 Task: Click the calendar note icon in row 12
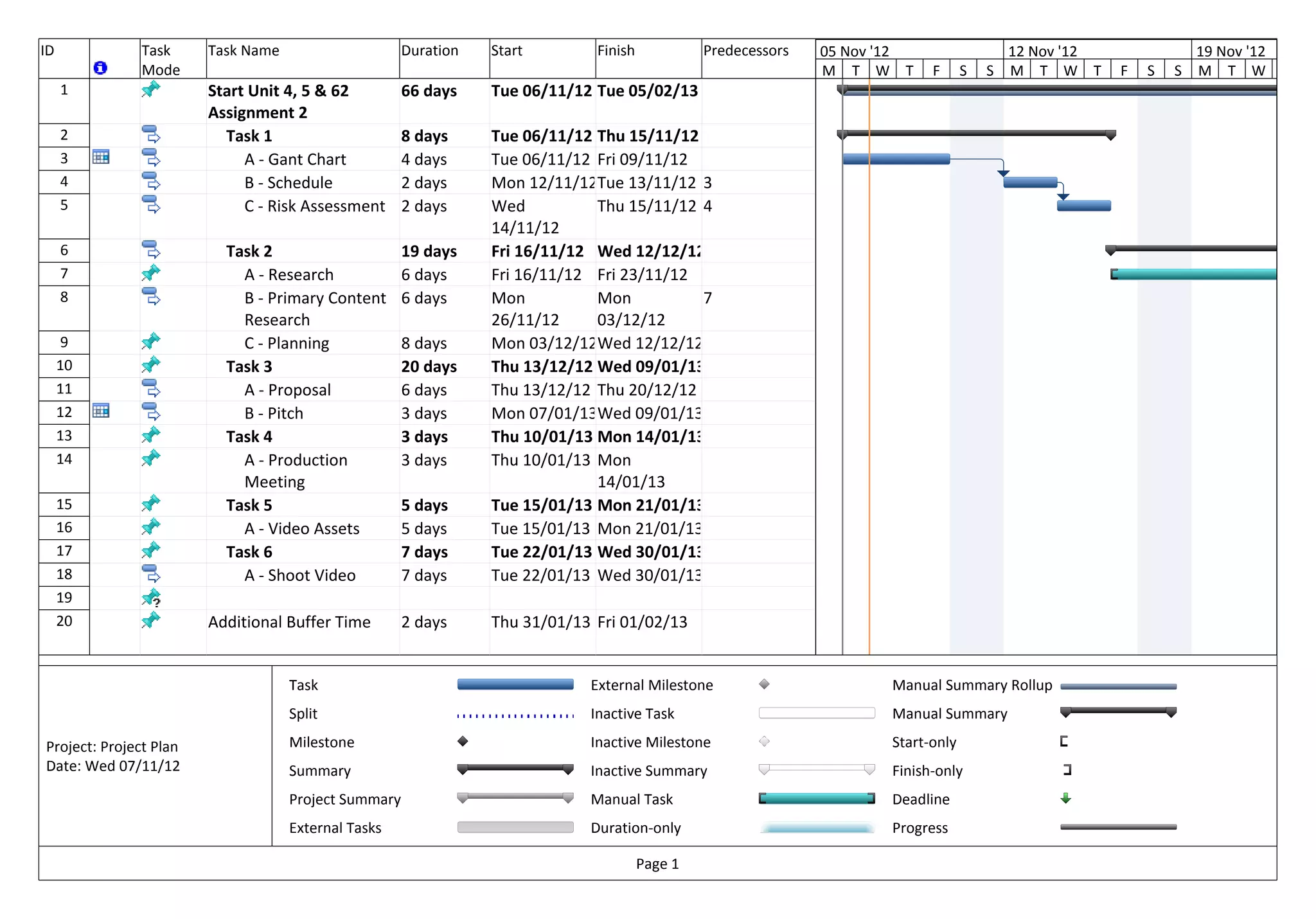tap(101, 411)
